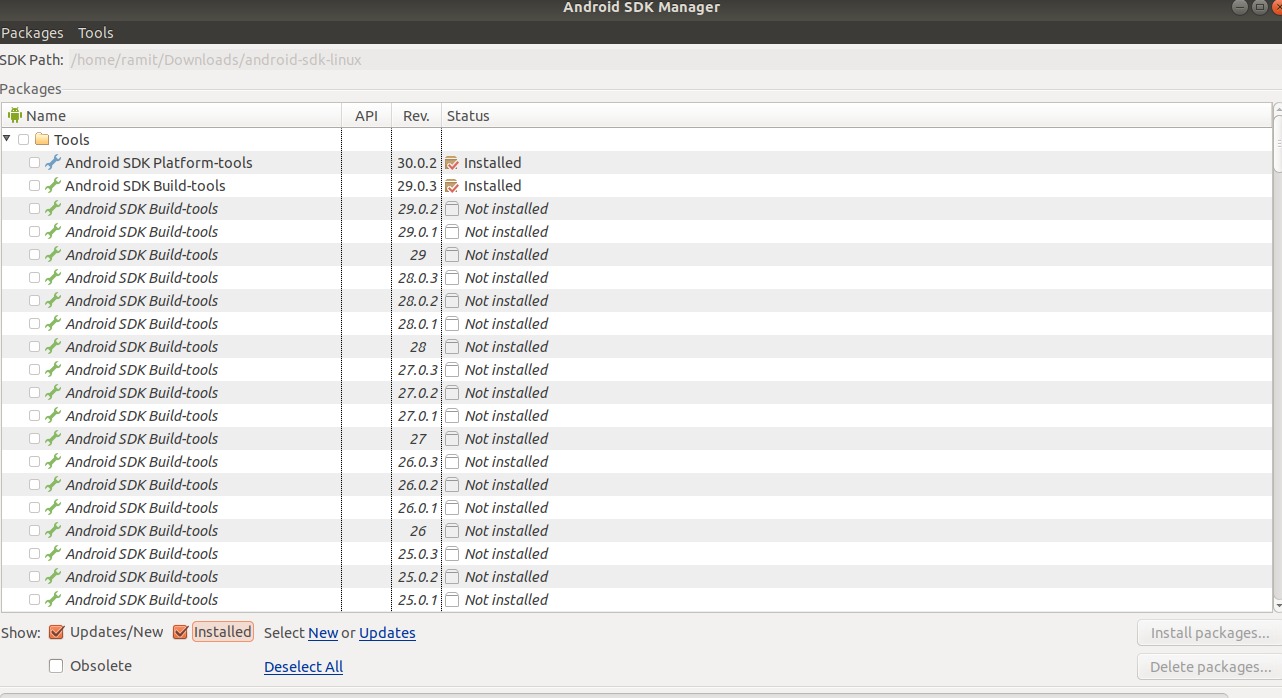Click the Tools folder icon
The width and height of the screenshot is (1282, 698).
pyautogui.click(x=44, y=139)
